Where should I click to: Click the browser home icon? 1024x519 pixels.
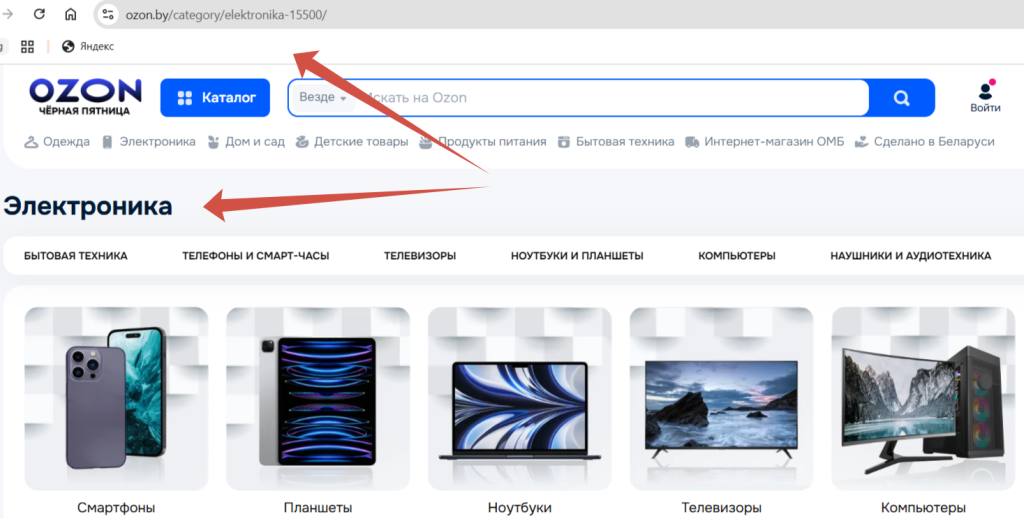pos(70,14)
